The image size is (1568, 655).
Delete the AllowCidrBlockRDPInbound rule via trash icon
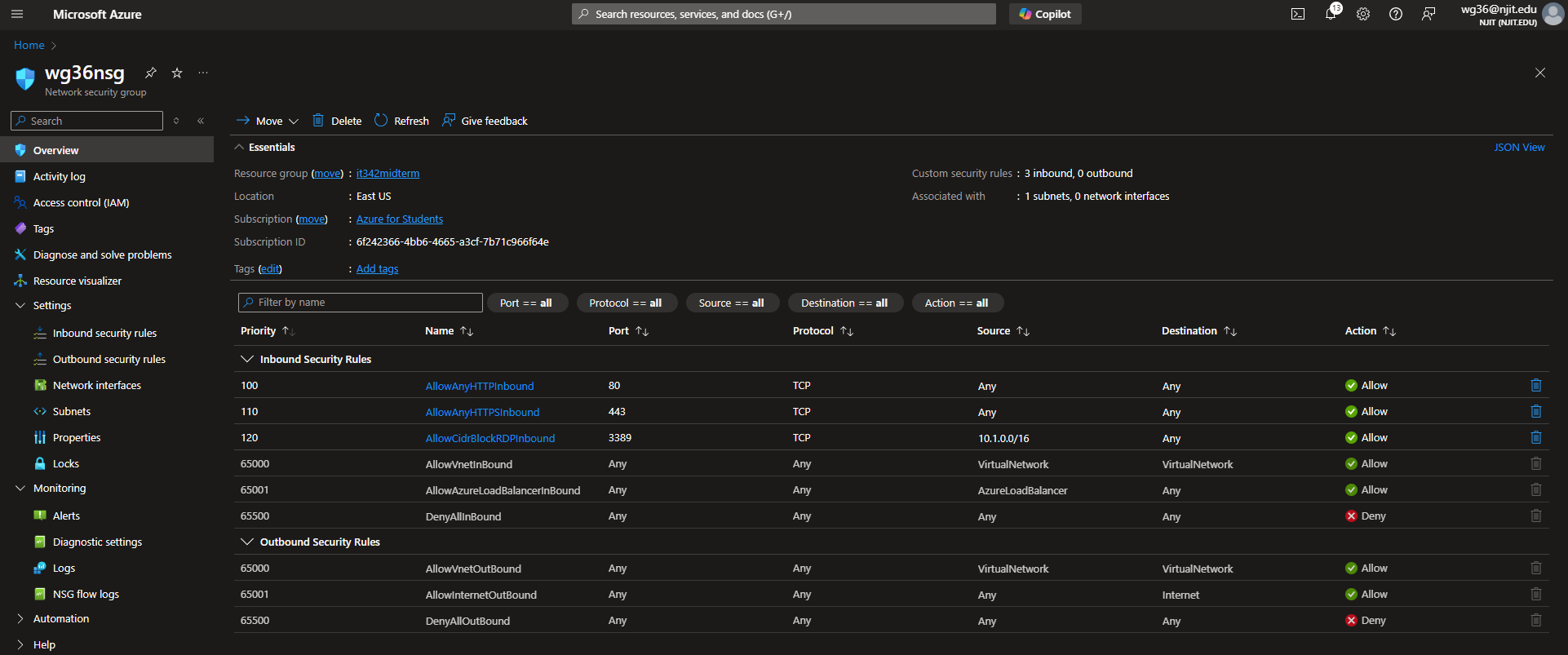tap(1535, 437)
